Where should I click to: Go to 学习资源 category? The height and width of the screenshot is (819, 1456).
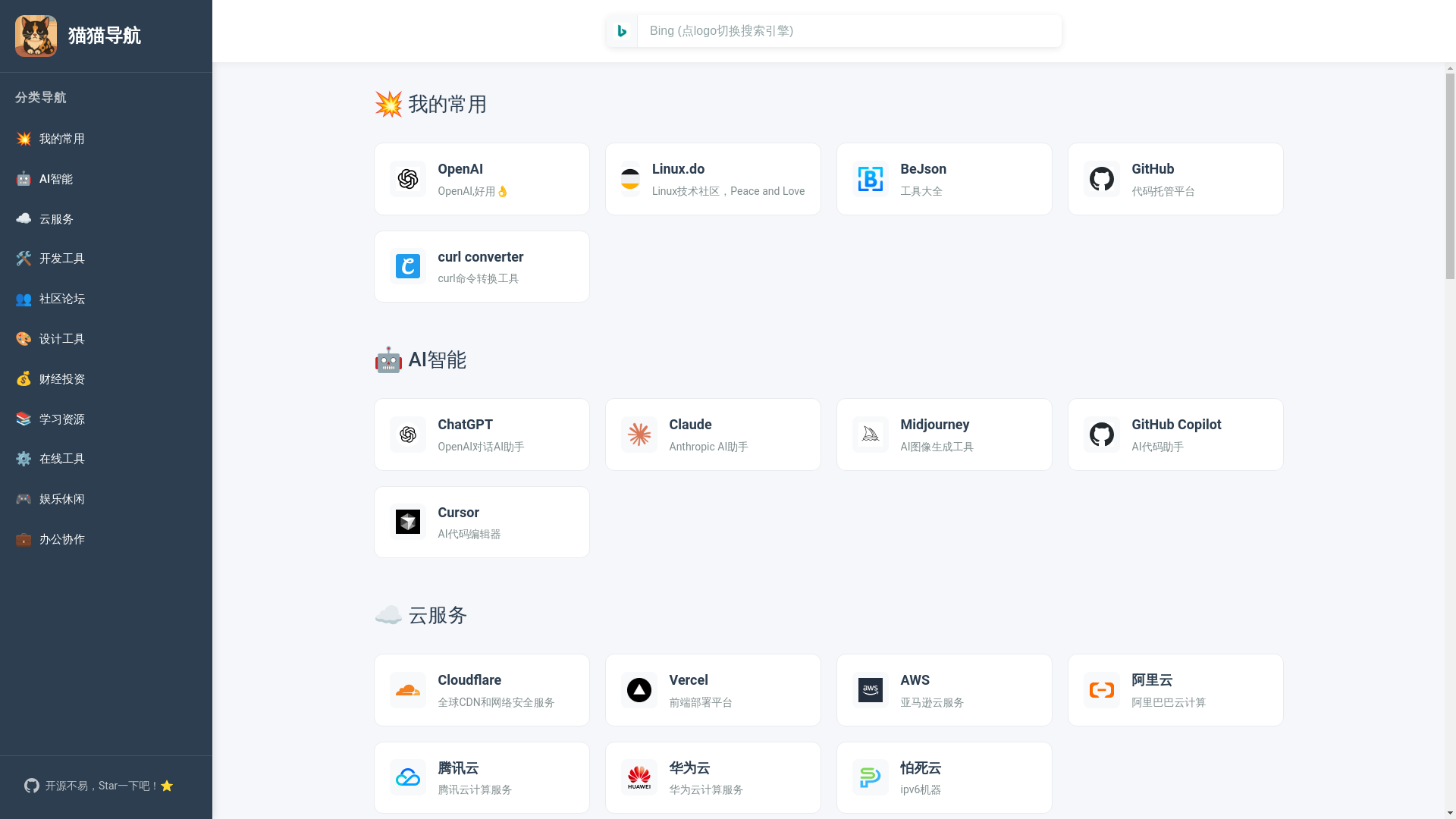point(106,419)
